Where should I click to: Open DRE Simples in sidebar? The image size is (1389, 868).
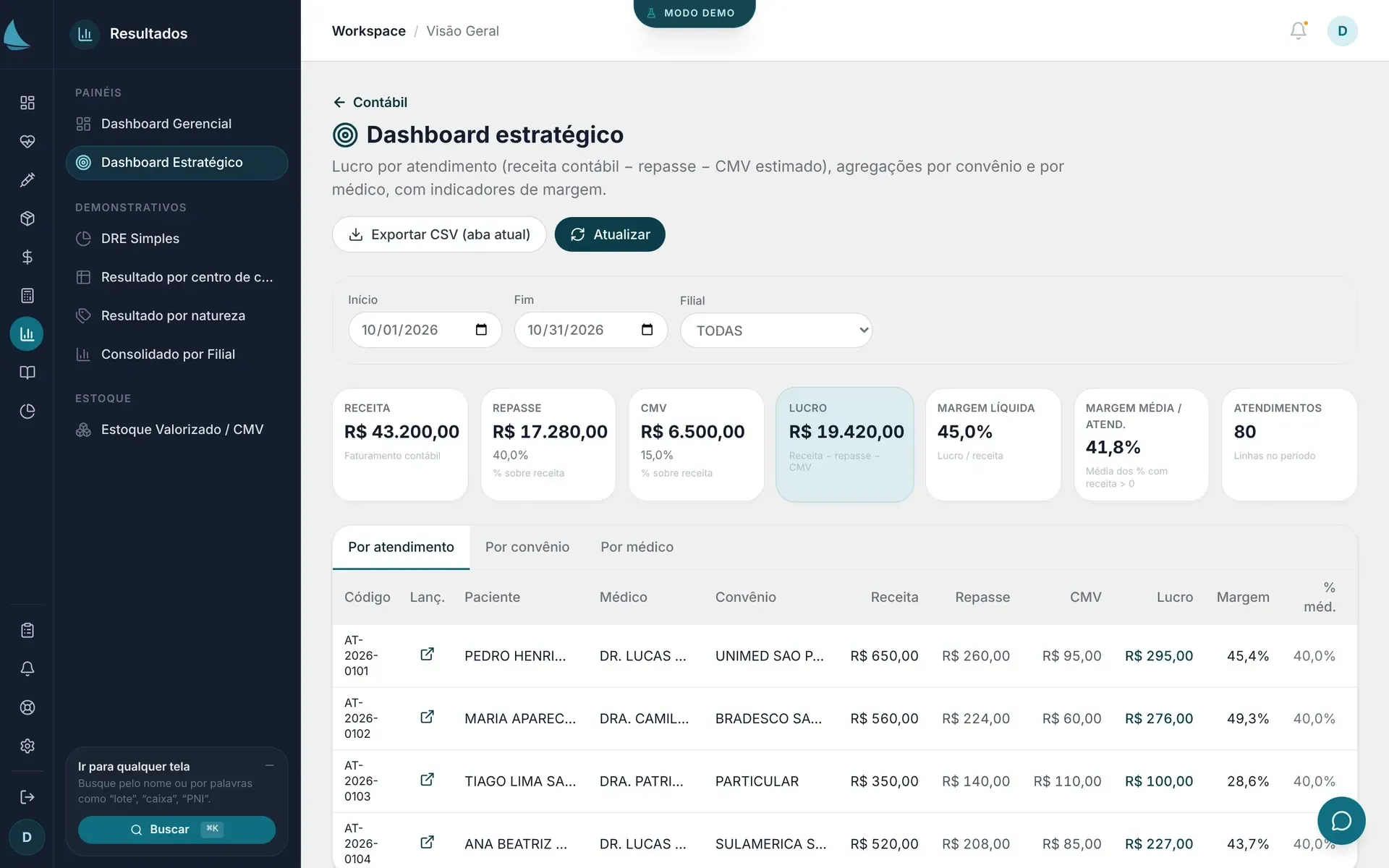177,239
